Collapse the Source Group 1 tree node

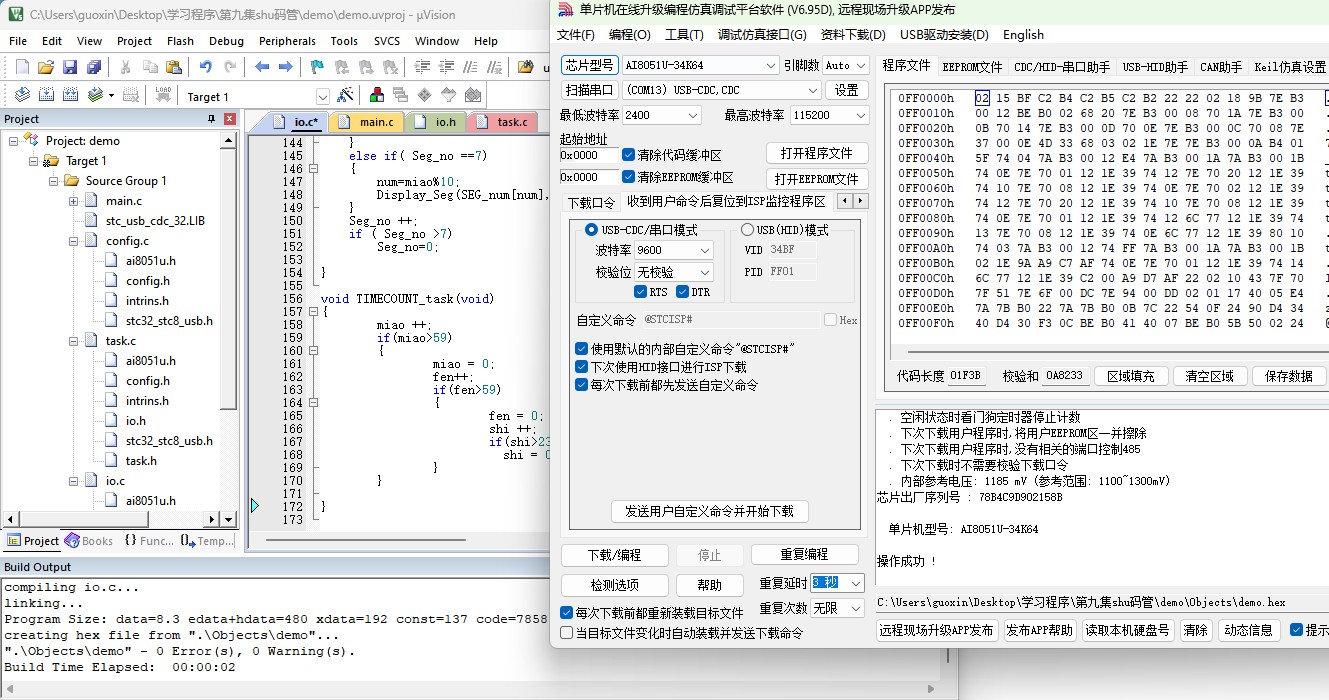pyautogui.click(x=54, y=181)
